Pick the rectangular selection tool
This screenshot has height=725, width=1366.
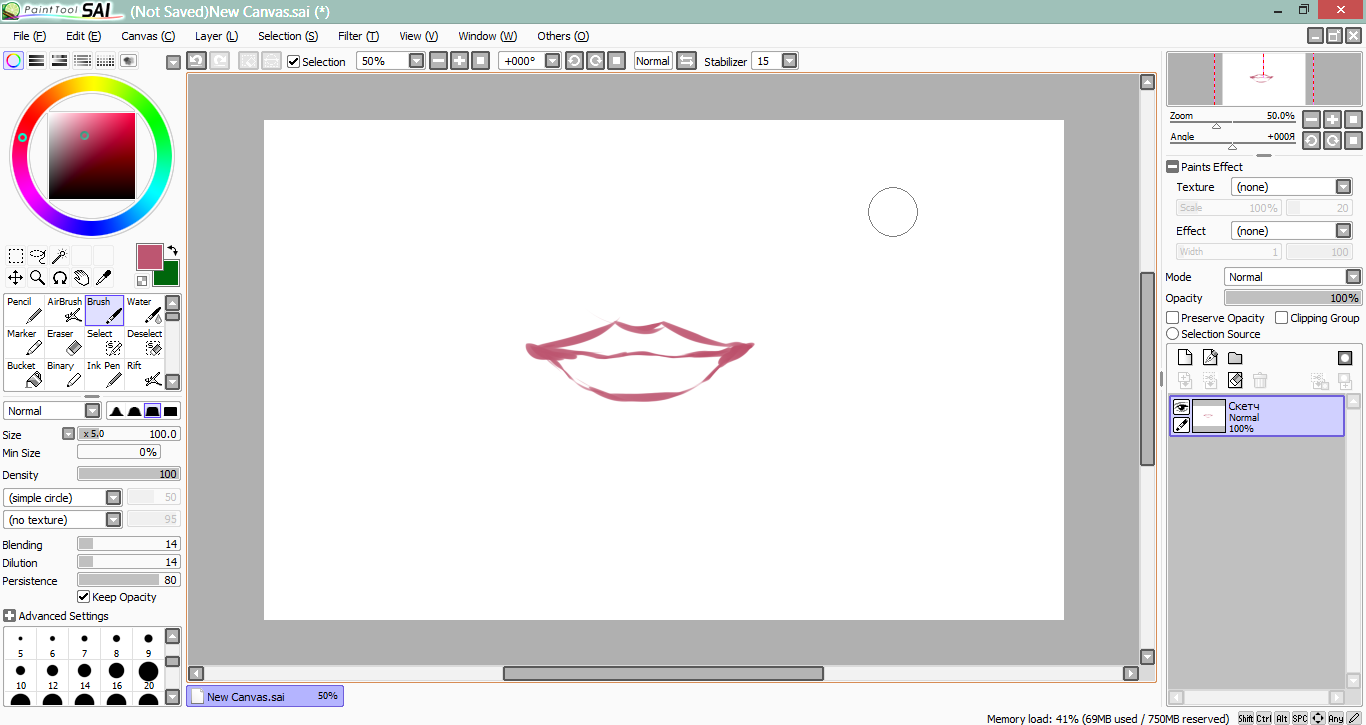16,256
